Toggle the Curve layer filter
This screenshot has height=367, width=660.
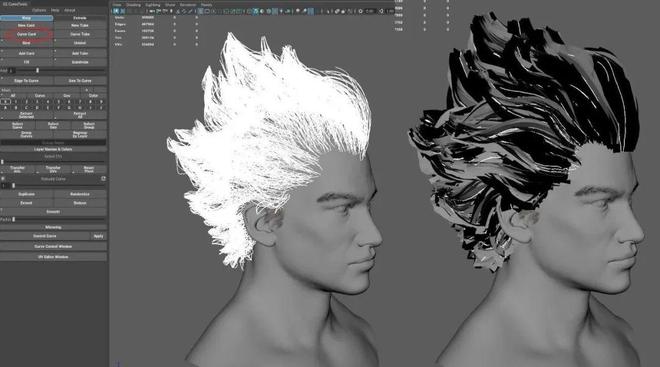[40, 96]
